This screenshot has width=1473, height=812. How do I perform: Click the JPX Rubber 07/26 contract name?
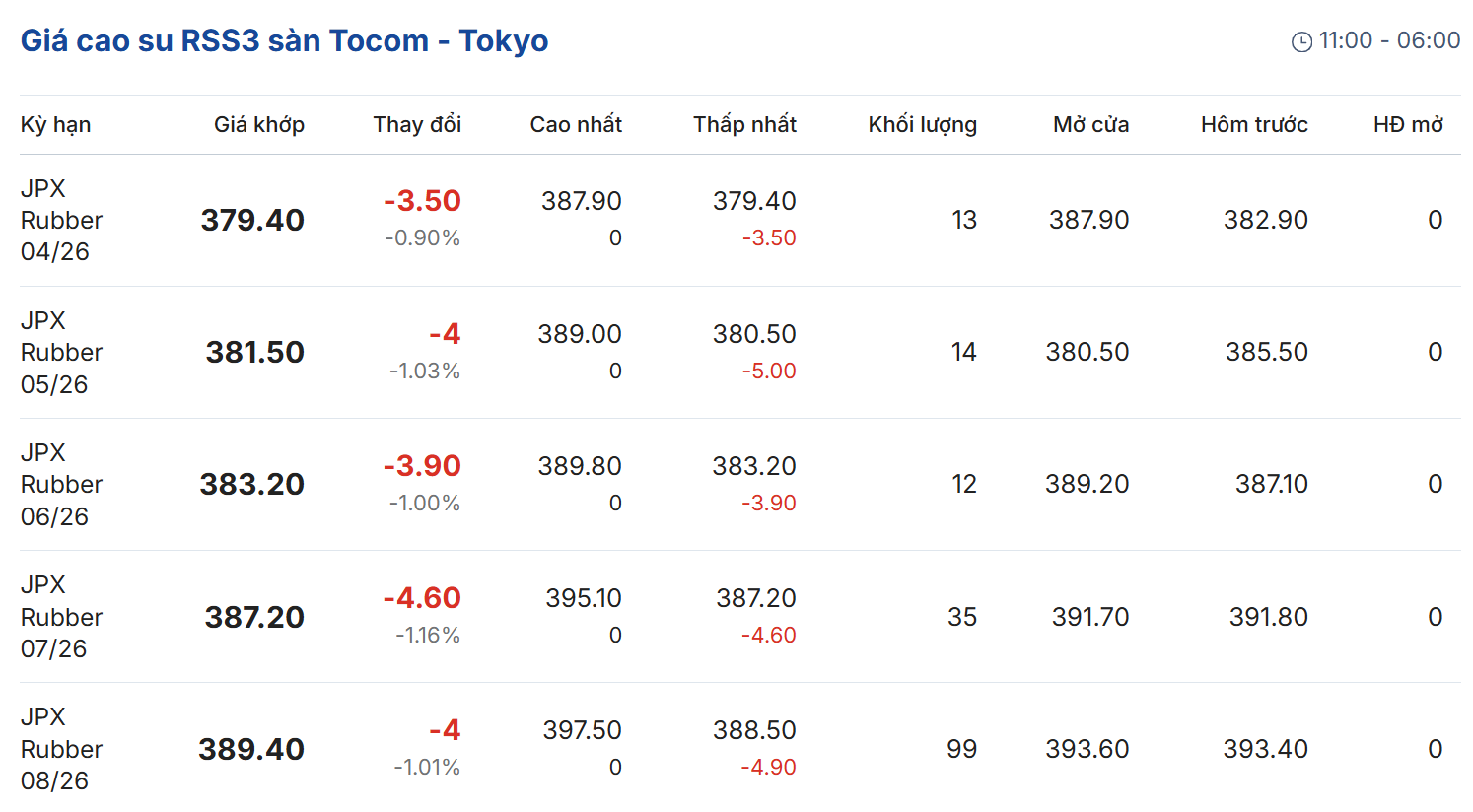61,617
